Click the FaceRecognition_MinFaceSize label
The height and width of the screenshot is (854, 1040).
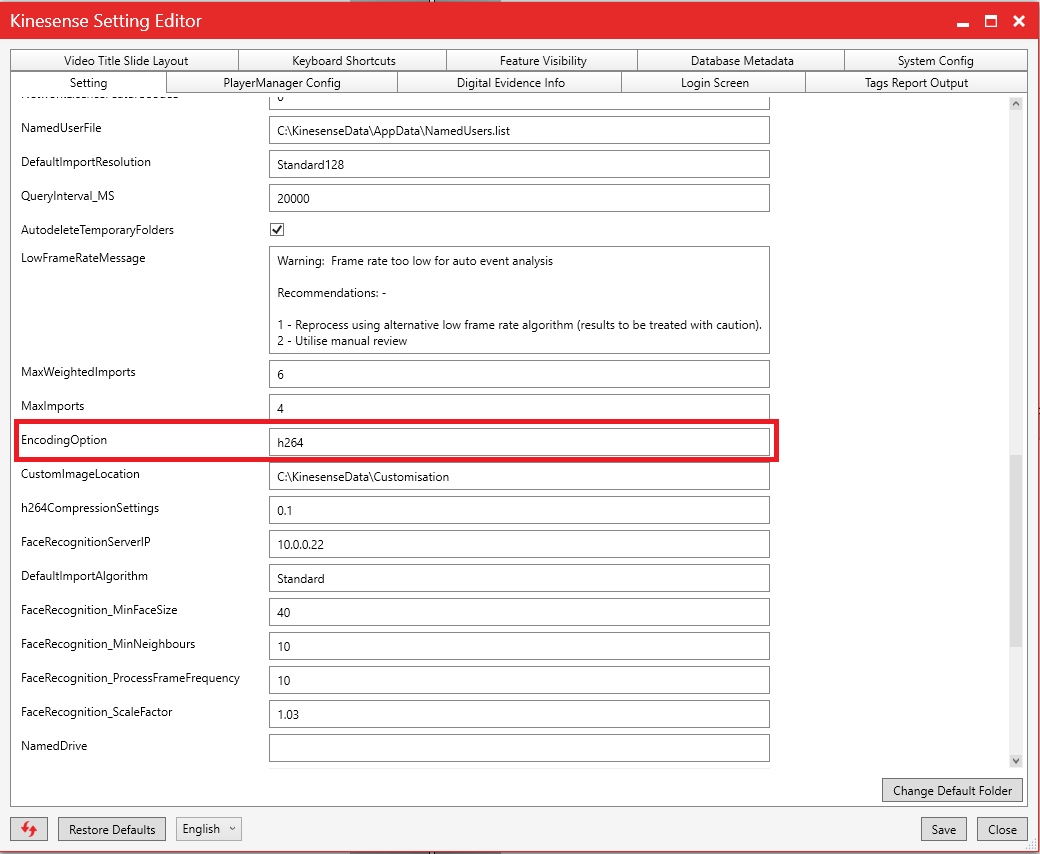coord(99,610)
